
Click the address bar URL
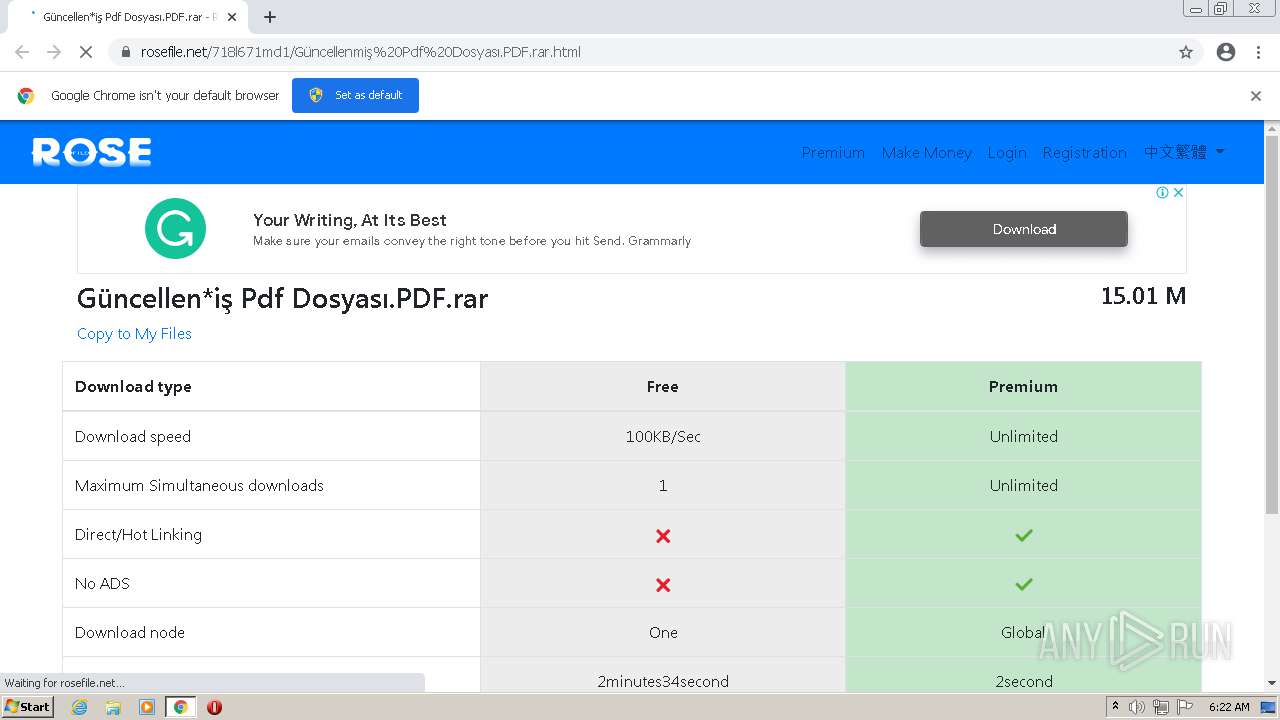tap(360, 52)
